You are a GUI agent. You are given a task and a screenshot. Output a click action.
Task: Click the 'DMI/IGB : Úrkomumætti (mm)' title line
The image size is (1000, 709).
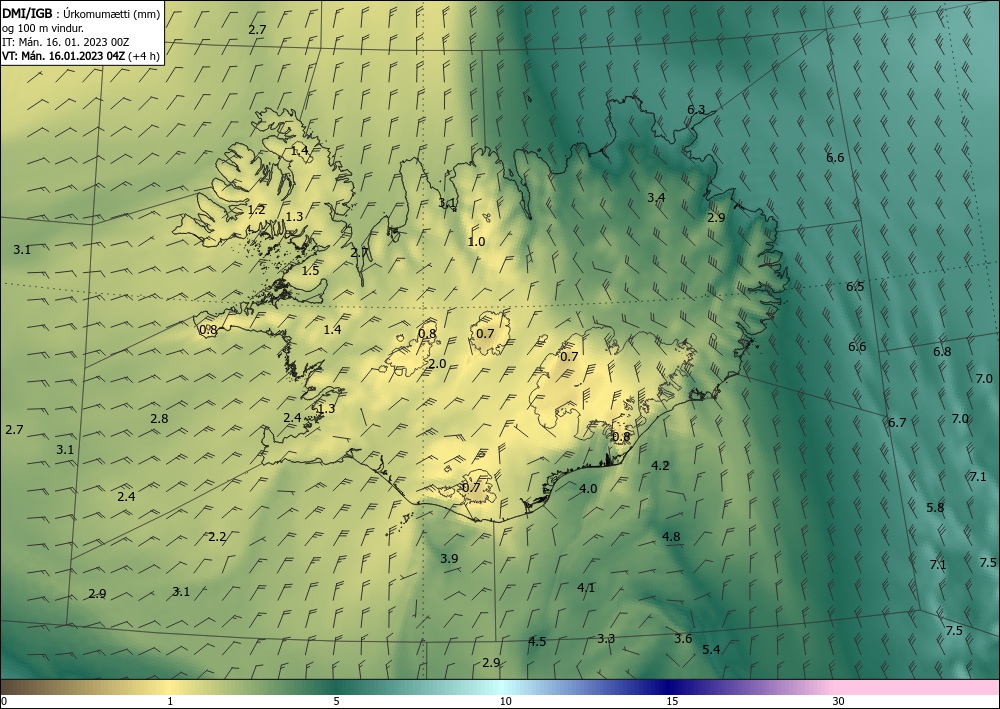pyautogui.click(x=81, y=14)
